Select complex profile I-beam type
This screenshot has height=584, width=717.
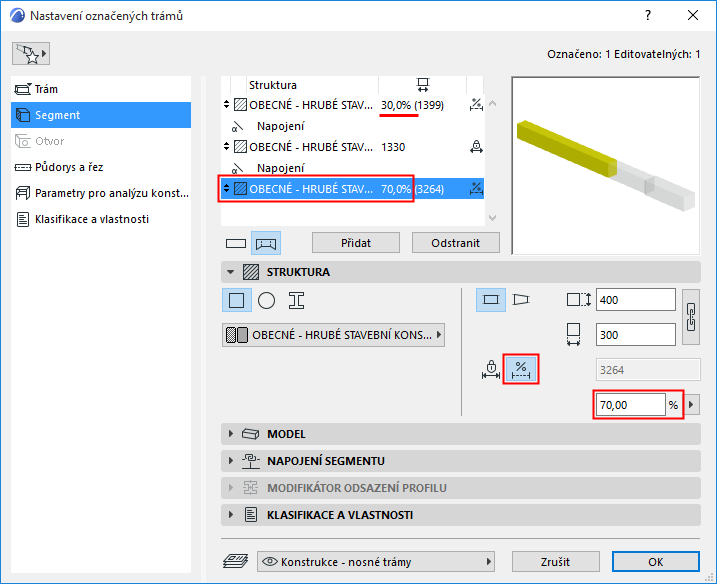(x=296, y=300)
